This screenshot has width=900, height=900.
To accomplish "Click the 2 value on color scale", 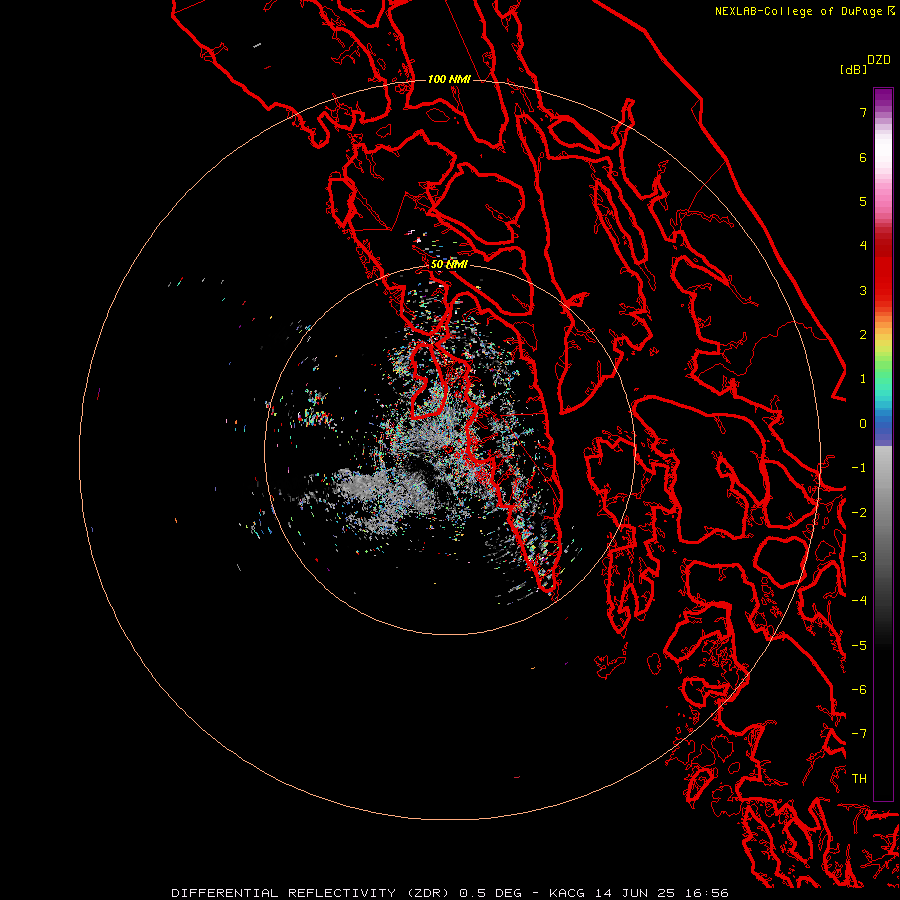I will 863,335.
